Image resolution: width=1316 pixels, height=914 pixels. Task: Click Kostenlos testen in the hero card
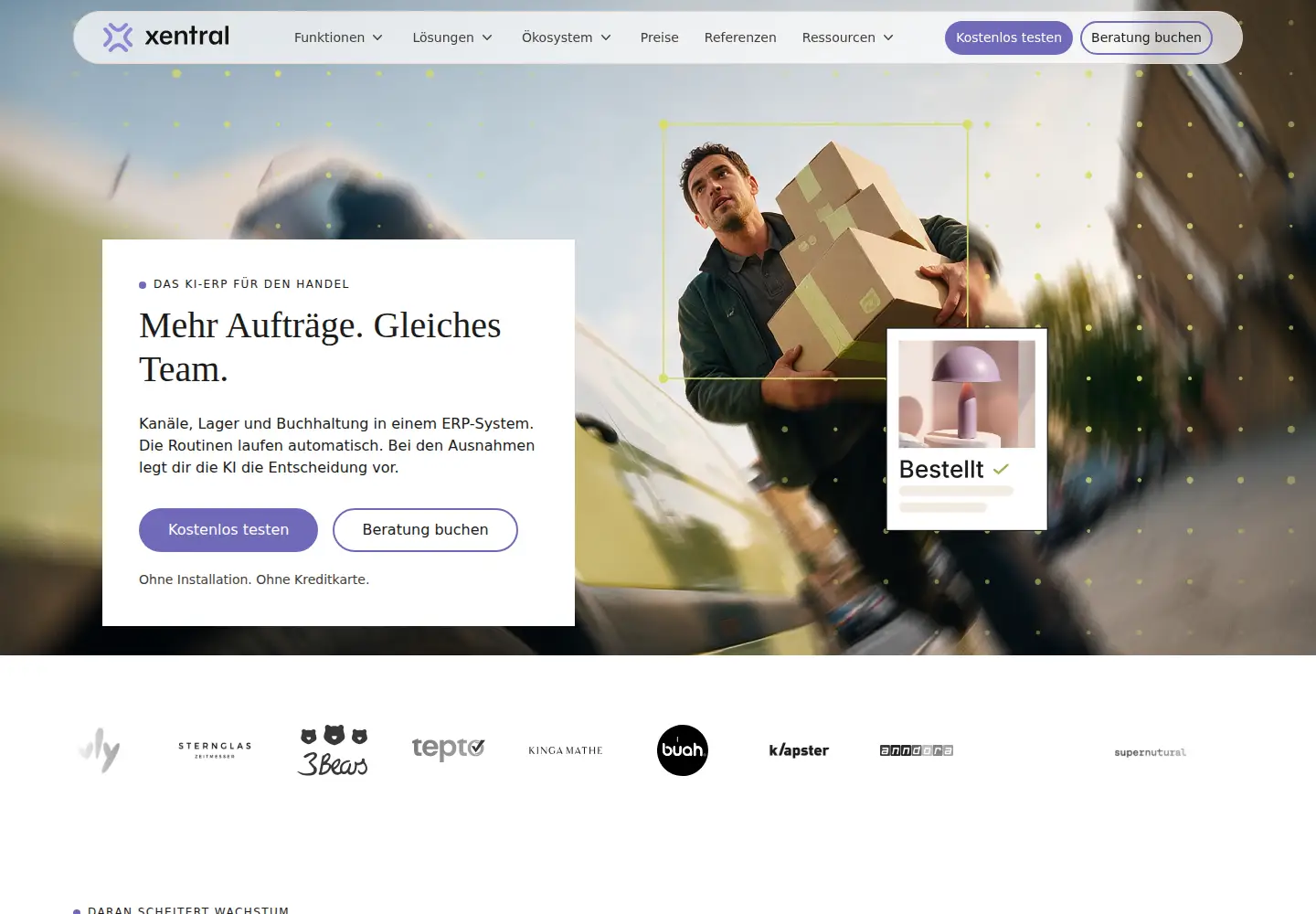pyautogui.click(x=228, y=530)
